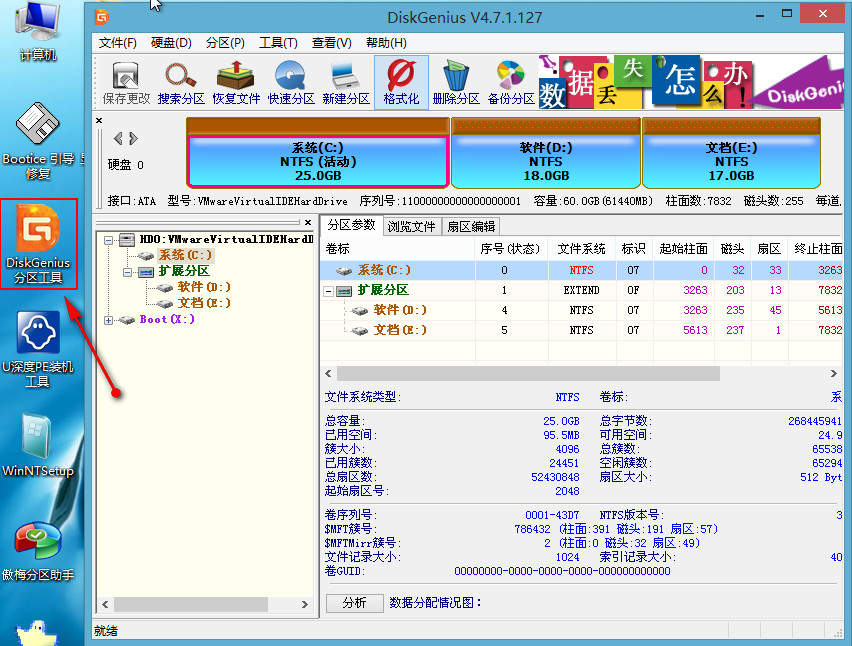Screen dimensions: 852x646
Task: Click the 序号(状态) column header
Action: [x=511, y=249]
